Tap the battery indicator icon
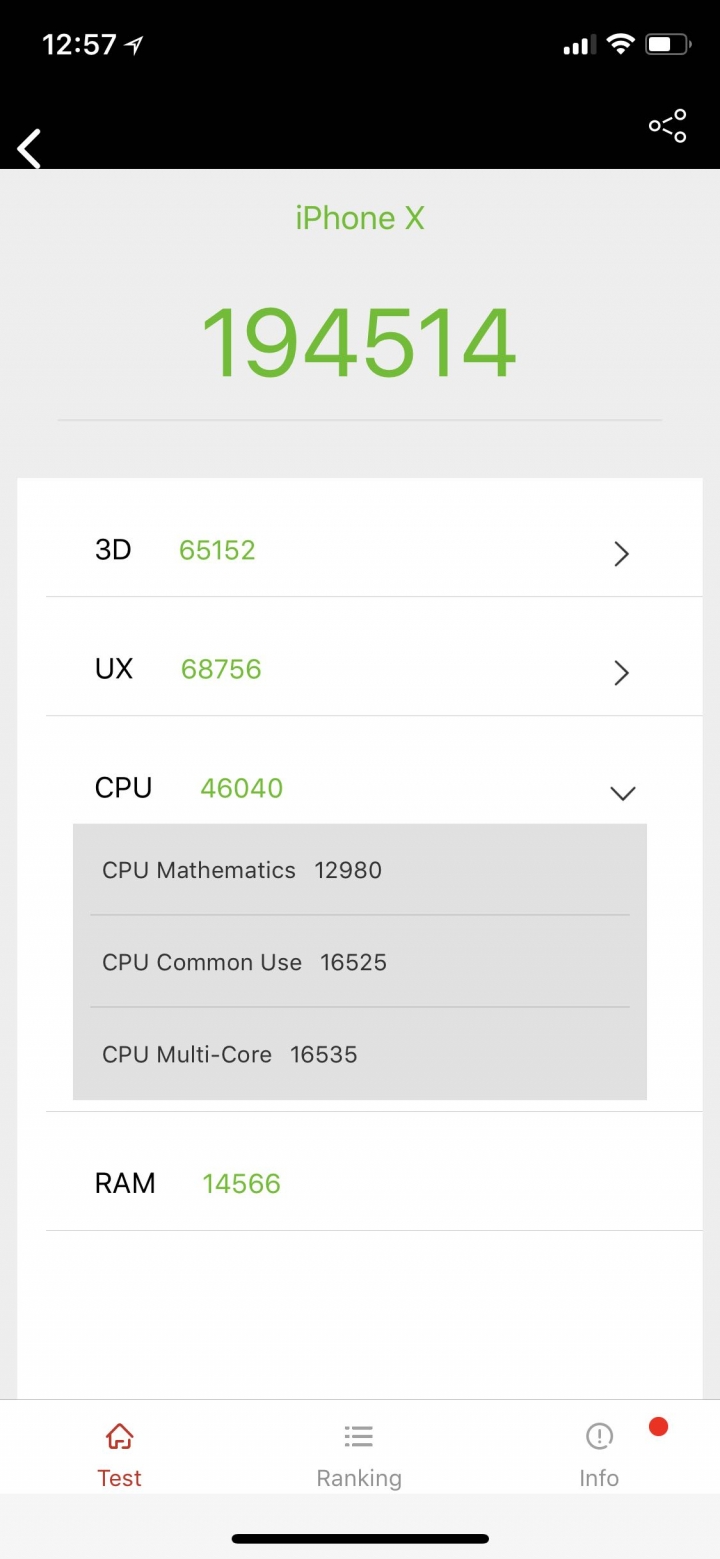Image resolution: width=720 pixels, height=1559 pixels. [x=668, y=44]
